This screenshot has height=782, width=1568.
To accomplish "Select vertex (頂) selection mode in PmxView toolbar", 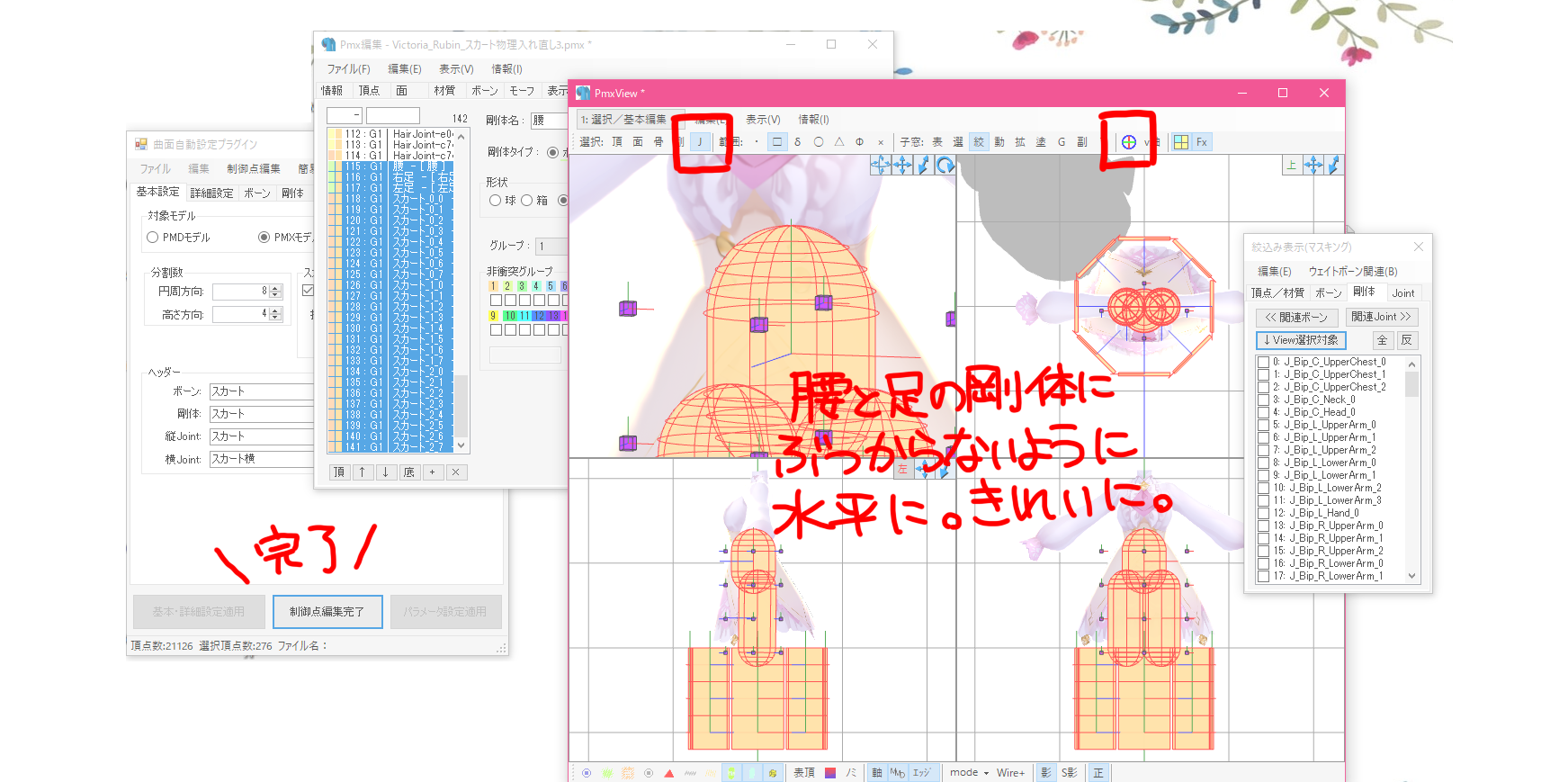I will 617,142.
